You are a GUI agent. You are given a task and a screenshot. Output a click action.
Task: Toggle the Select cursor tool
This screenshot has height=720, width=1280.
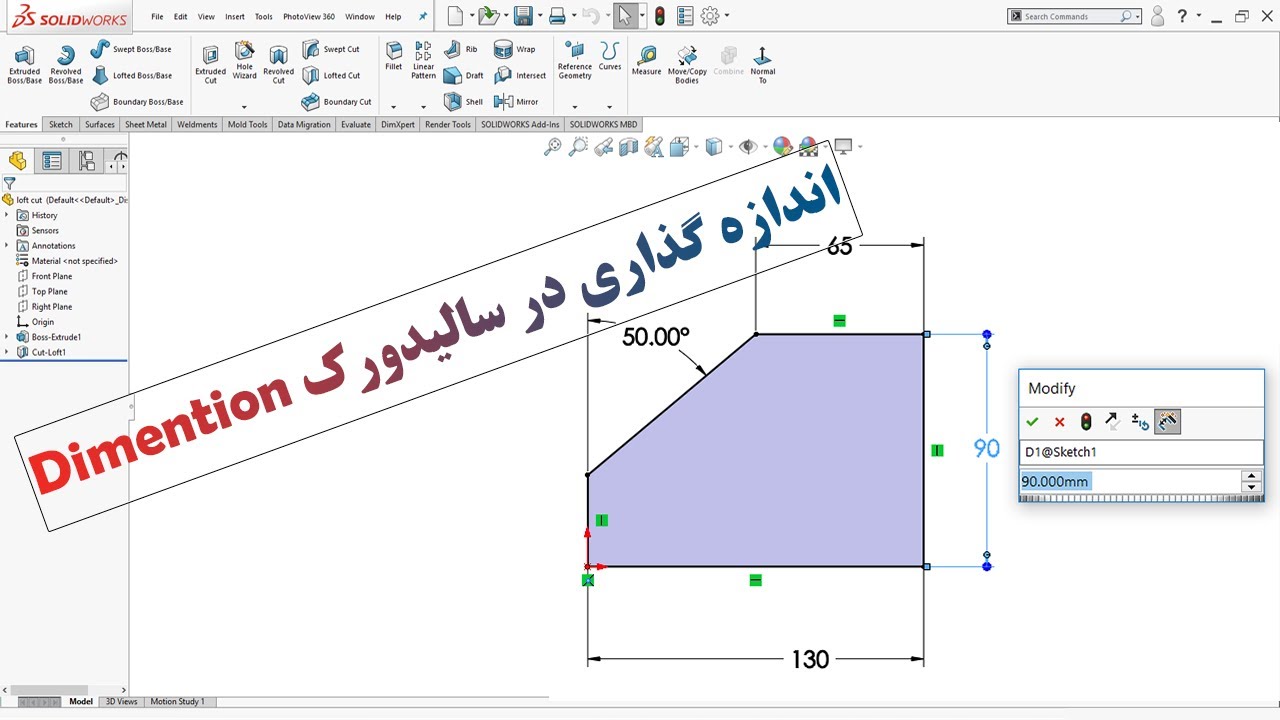(624, 15)
